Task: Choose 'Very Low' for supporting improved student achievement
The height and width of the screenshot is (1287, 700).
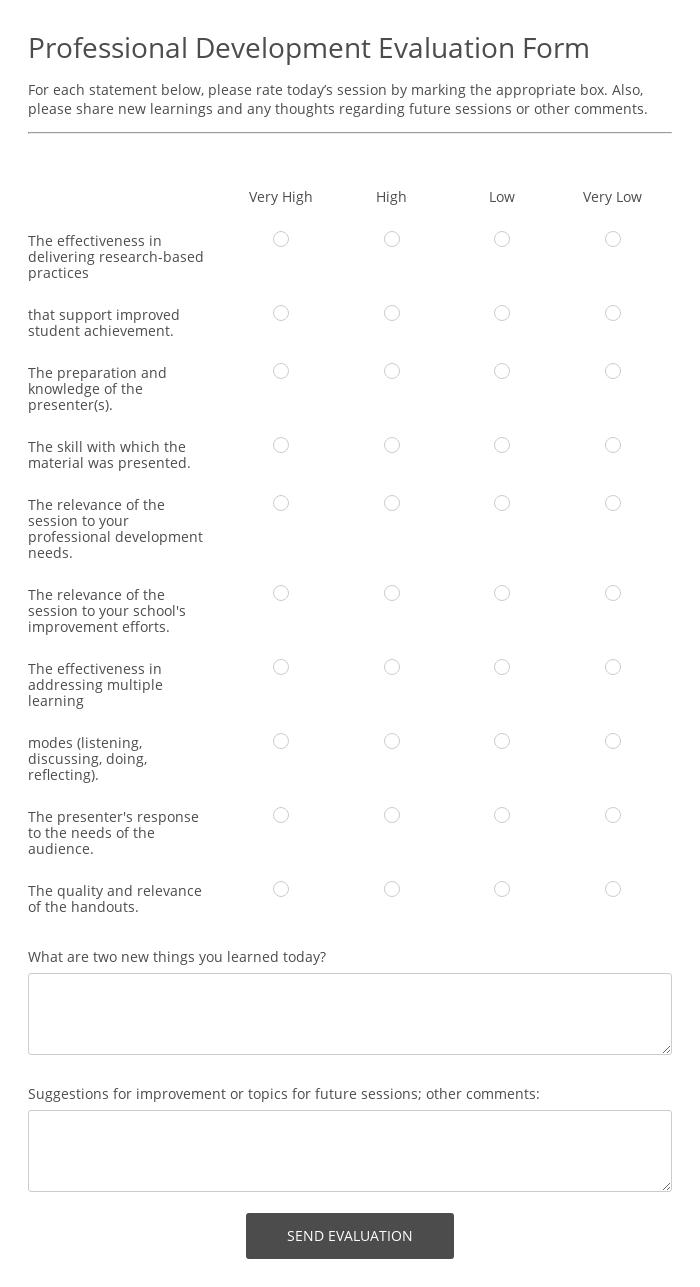Action: coord(613,313)
